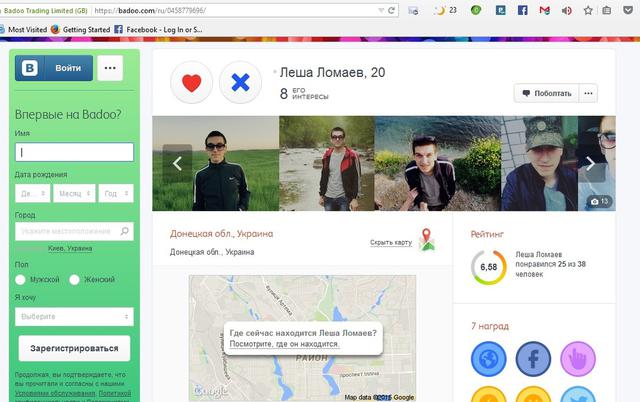
Task: Open the Я хочу Выберите dropdown
Action: pos(74,317)
